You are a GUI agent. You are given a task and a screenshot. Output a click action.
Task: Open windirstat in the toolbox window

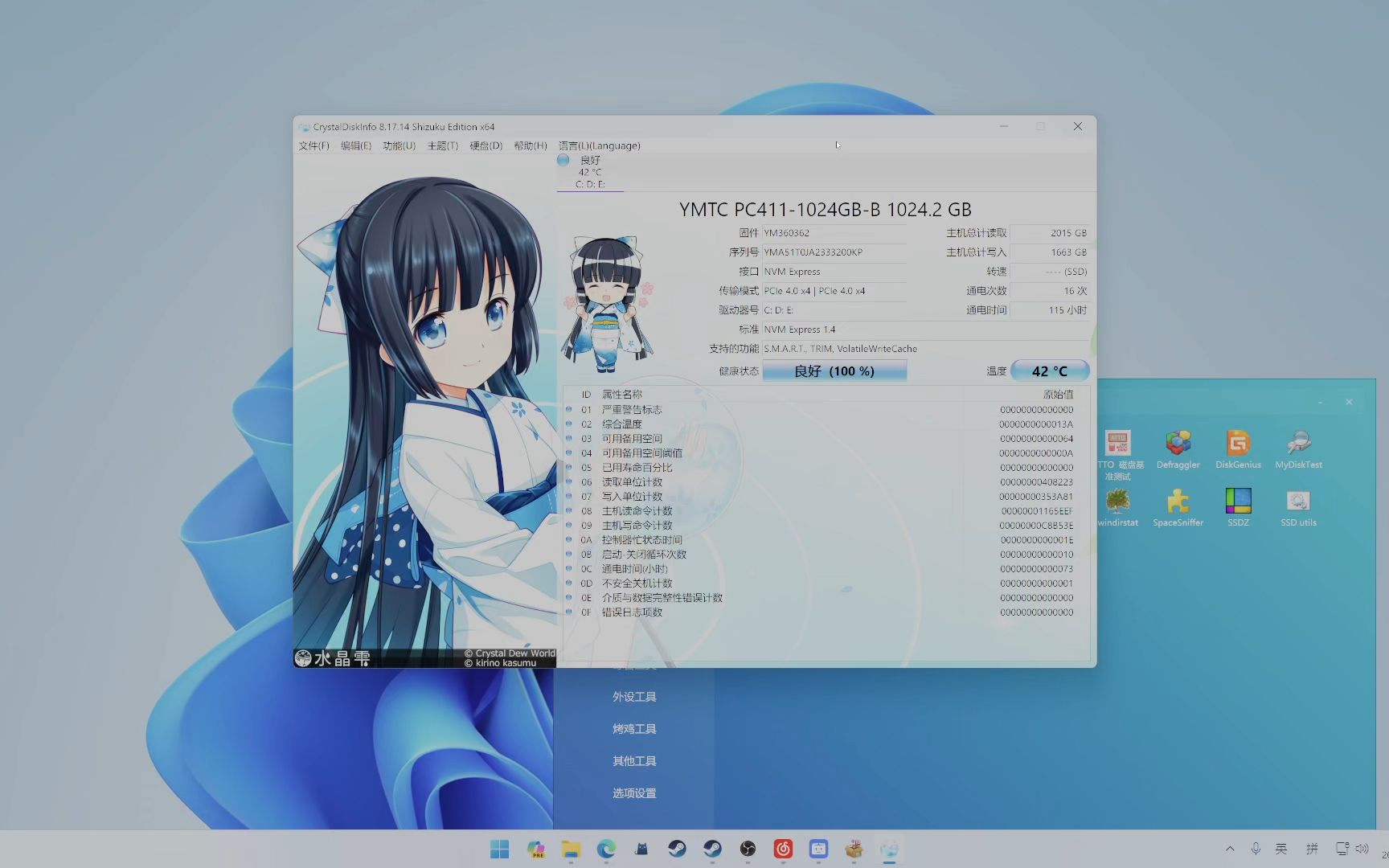click(1118, 507)
